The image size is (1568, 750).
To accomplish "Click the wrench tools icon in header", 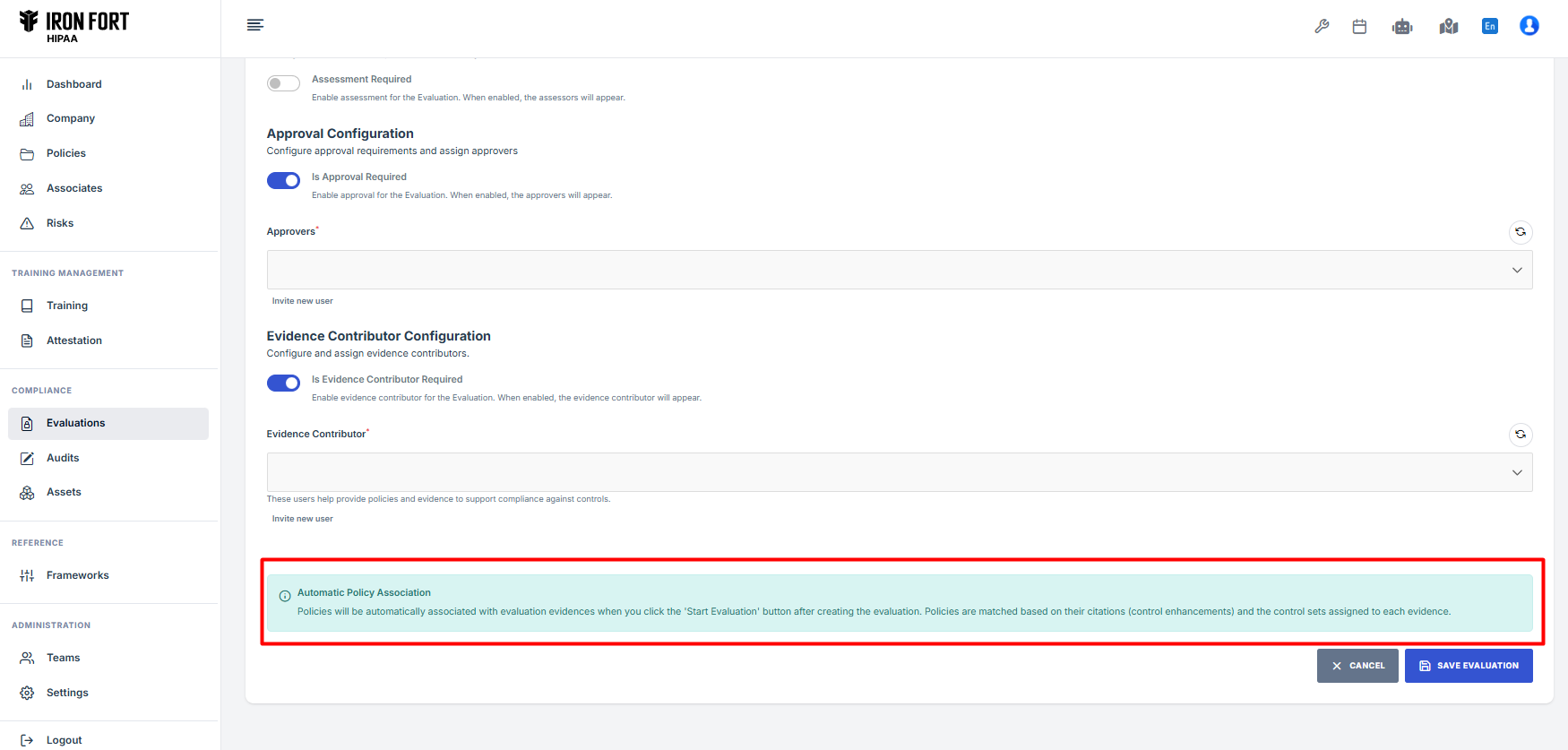I will [1322, 26].
